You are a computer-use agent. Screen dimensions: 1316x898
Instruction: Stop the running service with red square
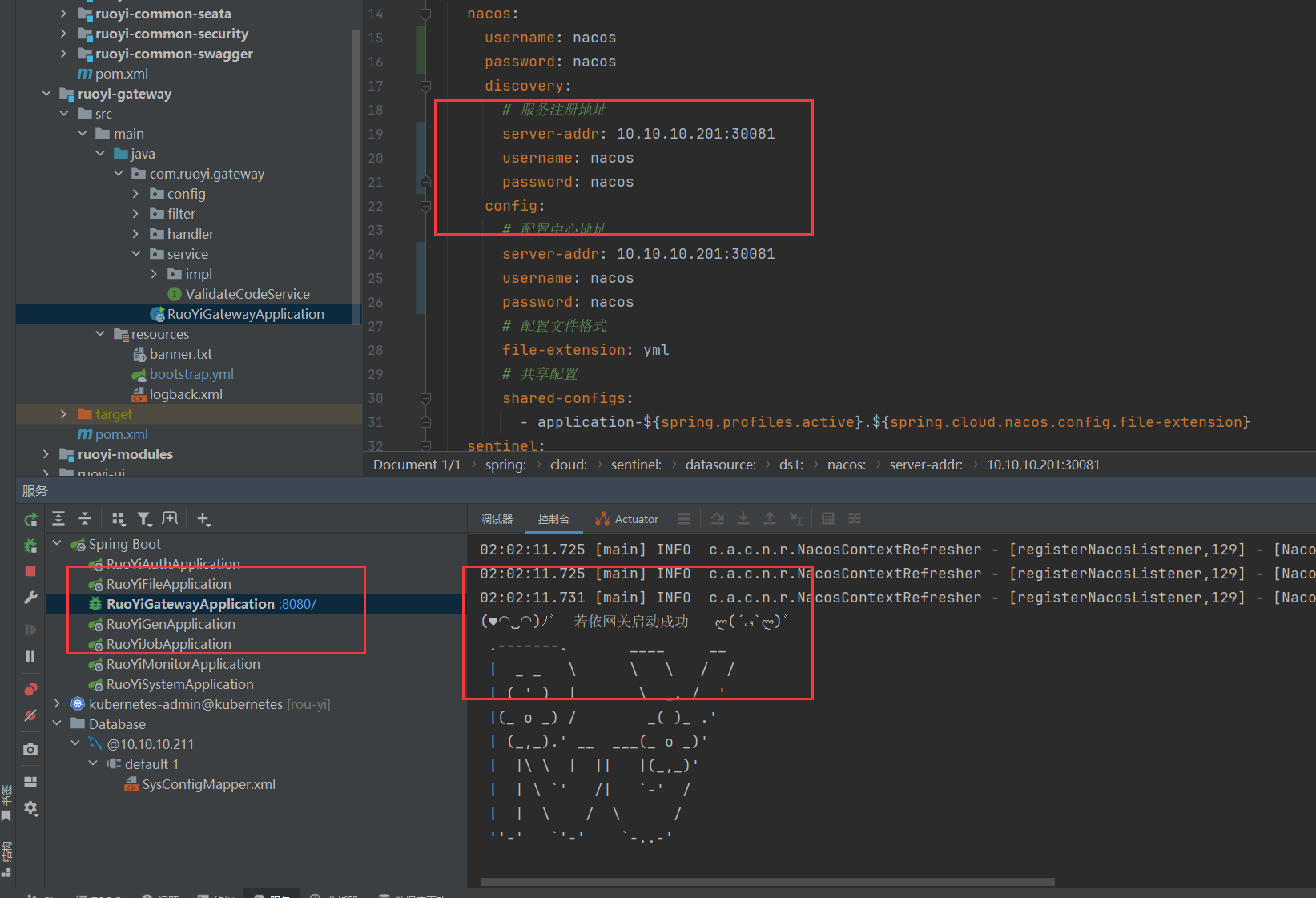click(30, 571)
